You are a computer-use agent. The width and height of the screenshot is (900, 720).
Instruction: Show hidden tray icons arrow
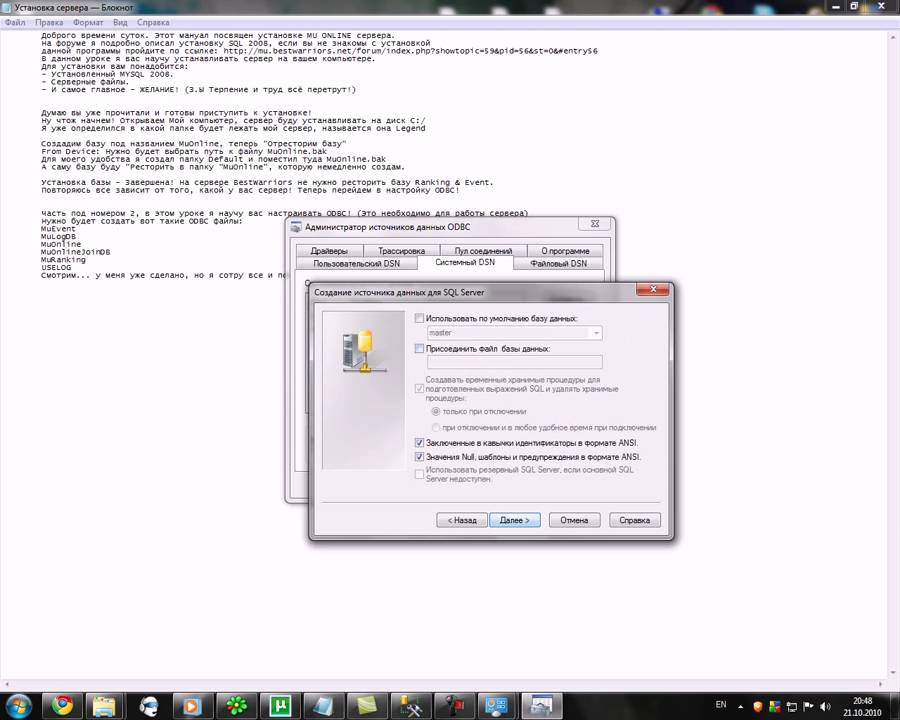pos(740,706)
